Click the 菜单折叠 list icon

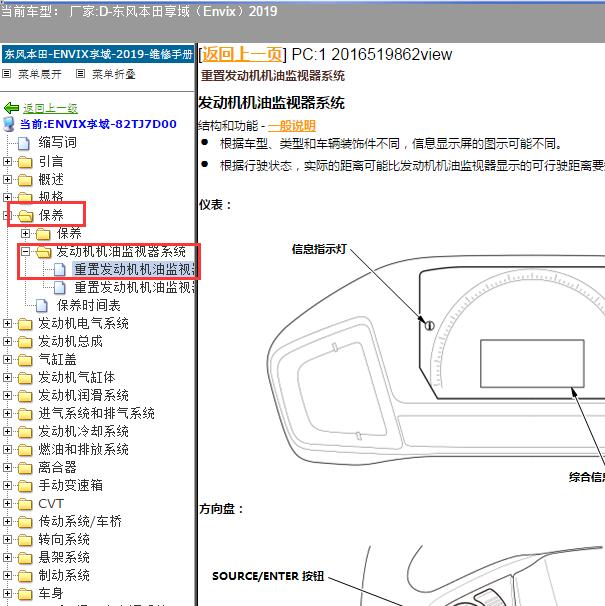click(80, 73)
